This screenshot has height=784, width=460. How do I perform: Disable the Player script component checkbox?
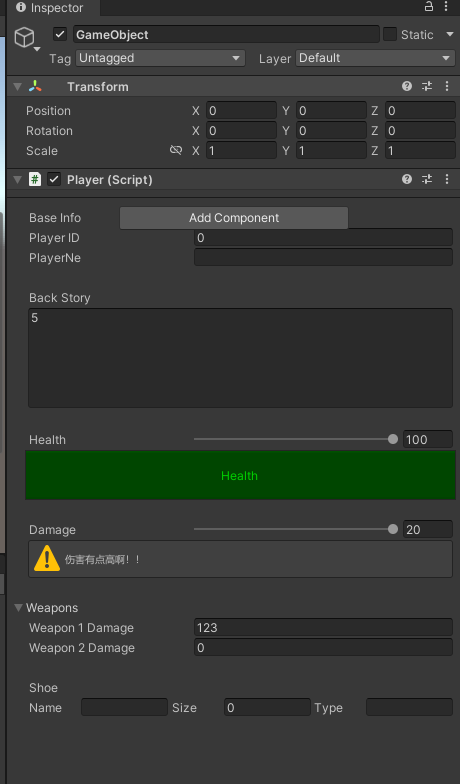pyautogui.click(x=54, y=179)
